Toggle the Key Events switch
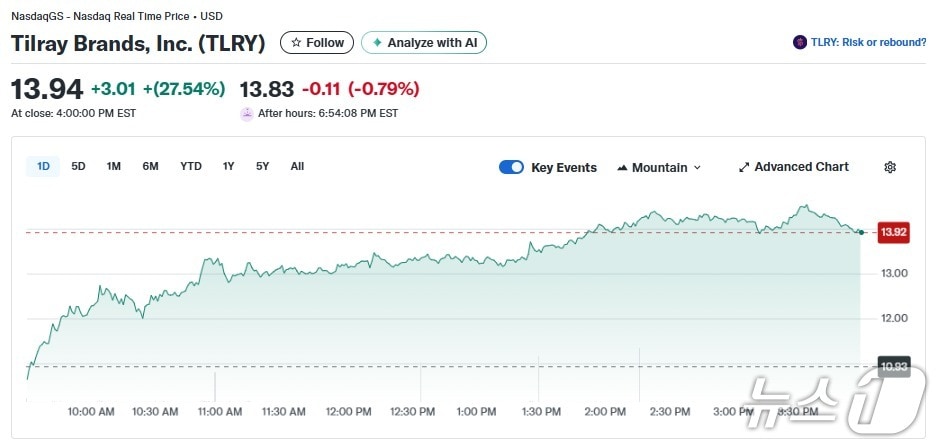The width and height of the screenshot is (940, 448). (511, 167)
